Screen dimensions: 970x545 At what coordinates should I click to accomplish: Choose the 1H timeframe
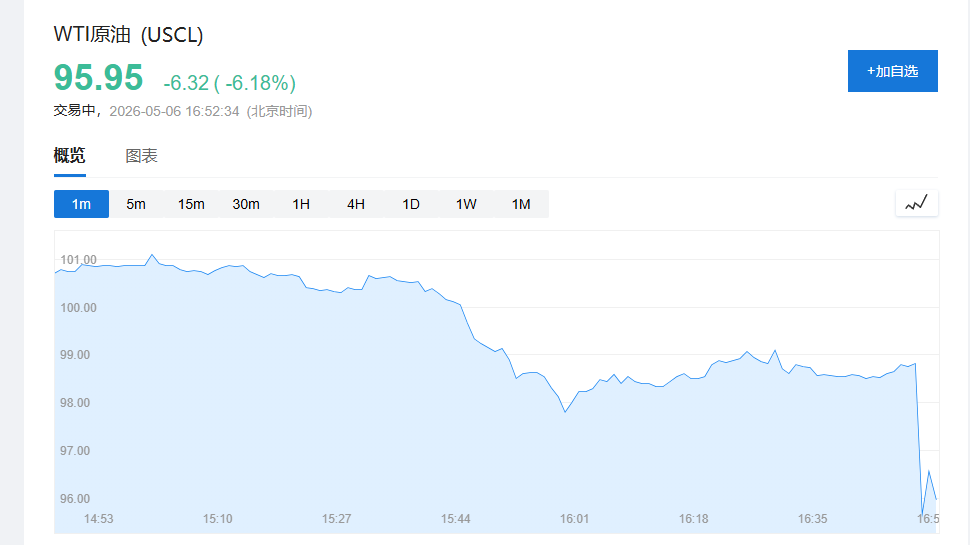(x=301, y=204)
